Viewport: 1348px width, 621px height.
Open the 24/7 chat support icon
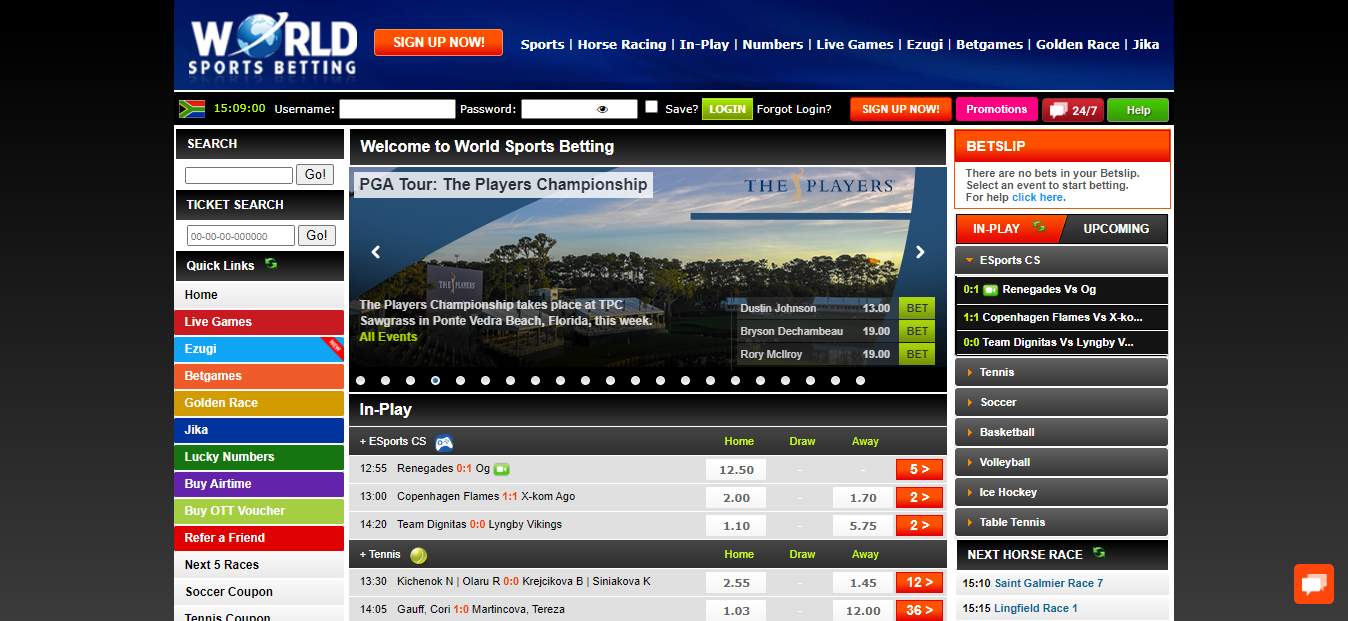[x=1073, y=110]
